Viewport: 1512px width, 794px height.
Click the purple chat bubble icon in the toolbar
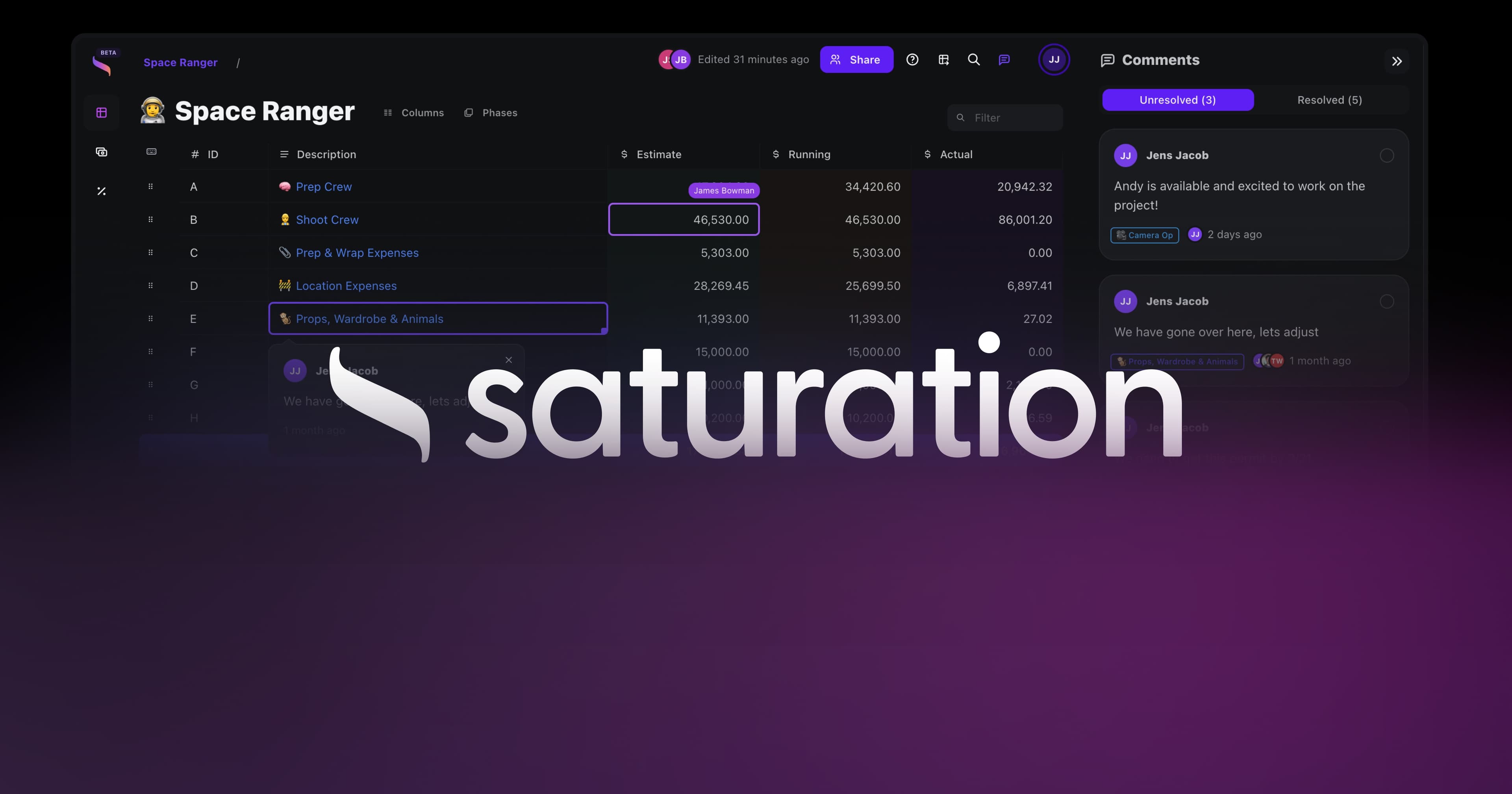1004,59
